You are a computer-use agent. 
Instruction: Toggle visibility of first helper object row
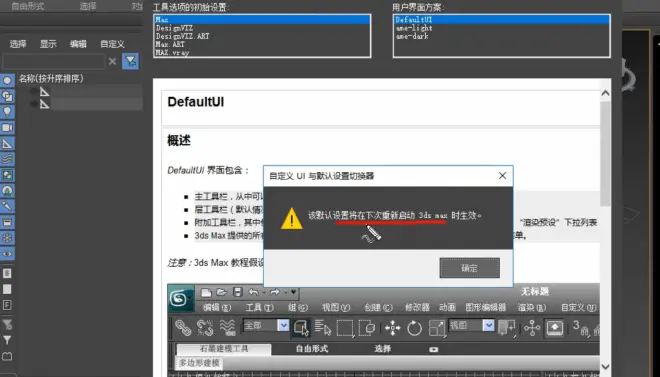tap(33, 91)
